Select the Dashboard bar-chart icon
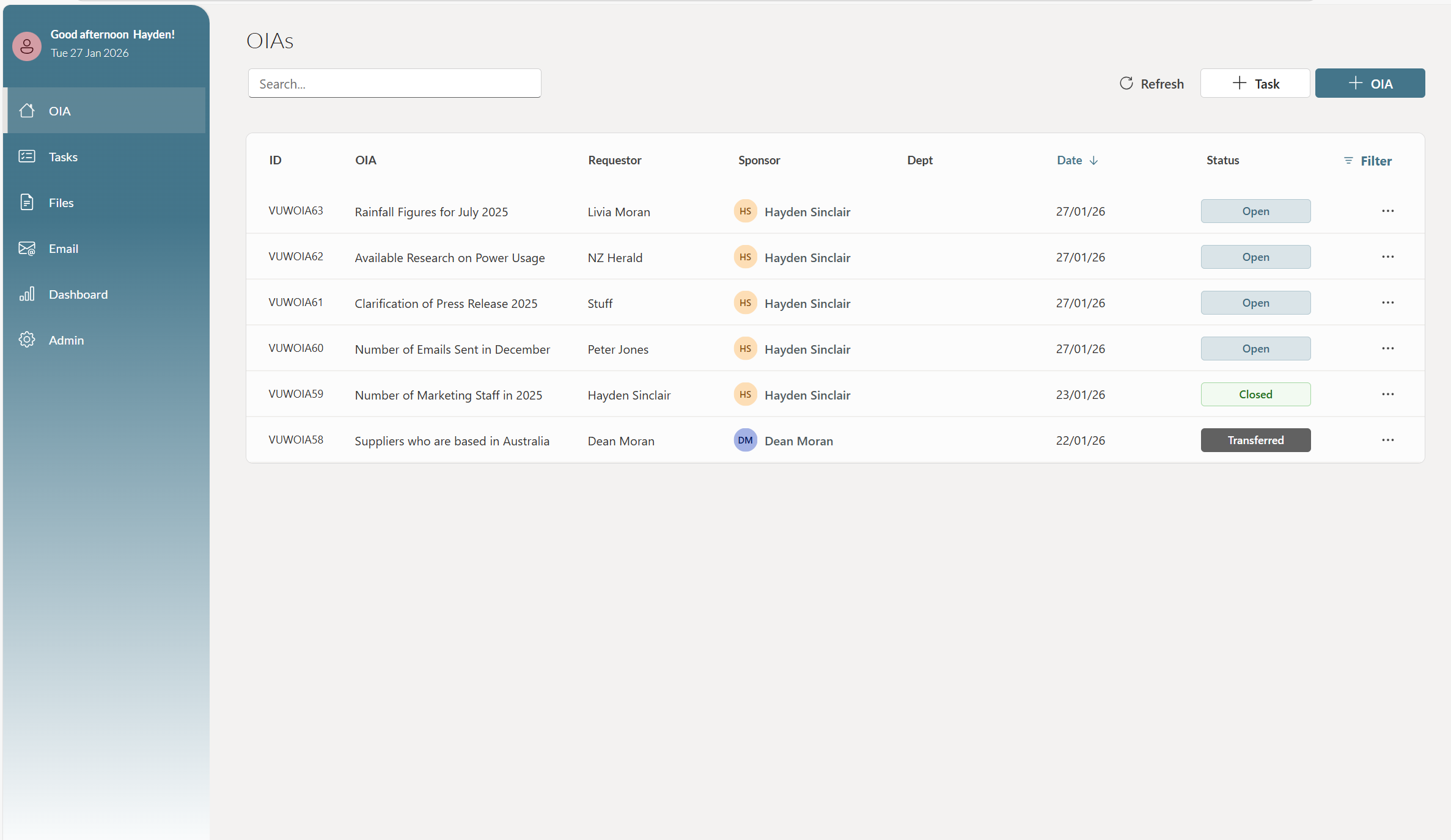This screenshot has height=840, width=1451. pos(27,294)
